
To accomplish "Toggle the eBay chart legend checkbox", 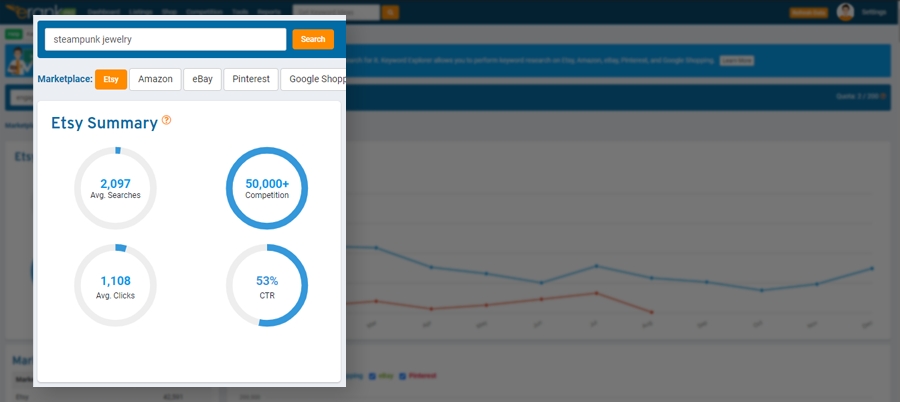I will point(373,376).
